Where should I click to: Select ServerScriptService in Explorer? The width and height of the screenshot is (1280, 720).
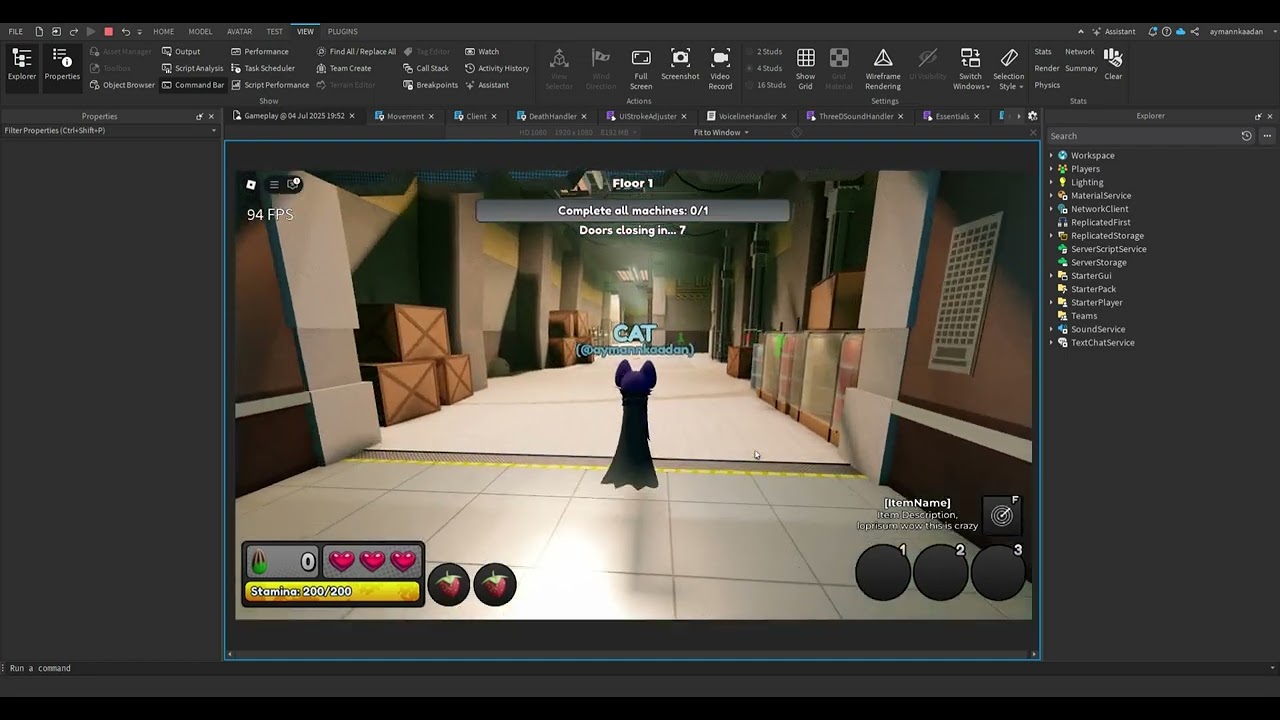click(x=1108, y=249)
